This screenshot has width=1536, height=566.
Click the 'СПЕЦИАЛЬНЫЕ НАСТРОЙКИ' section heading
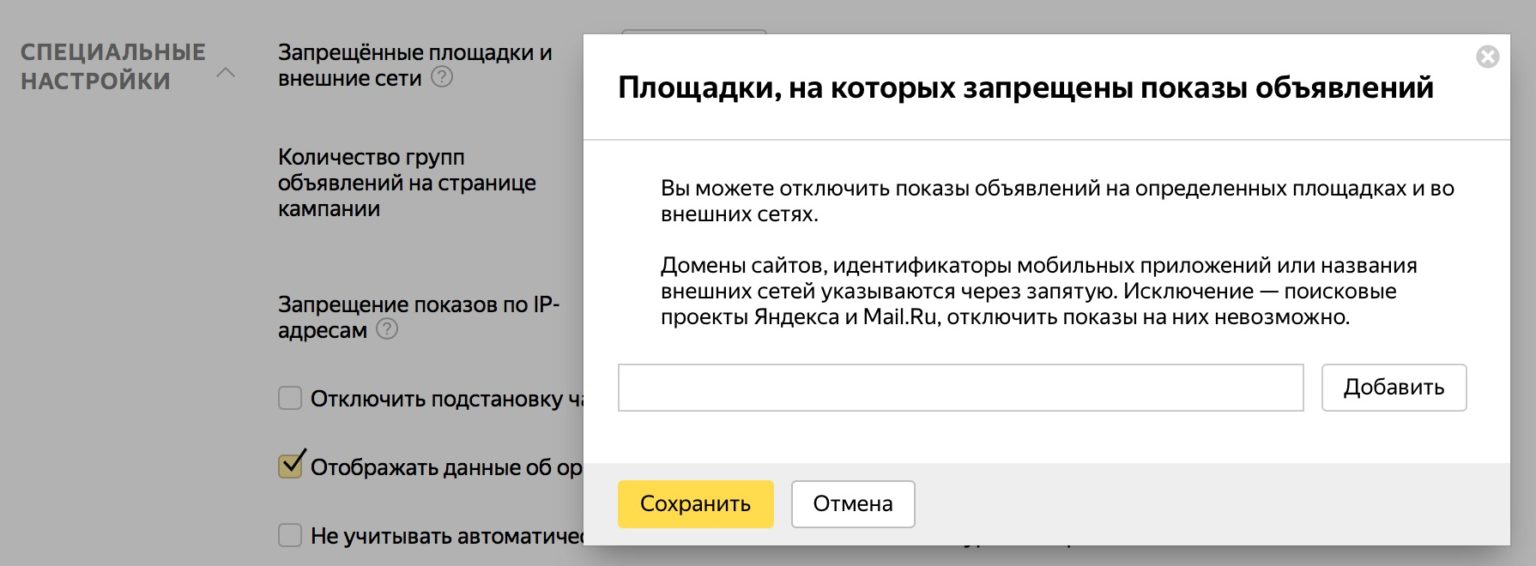point(113,66)
